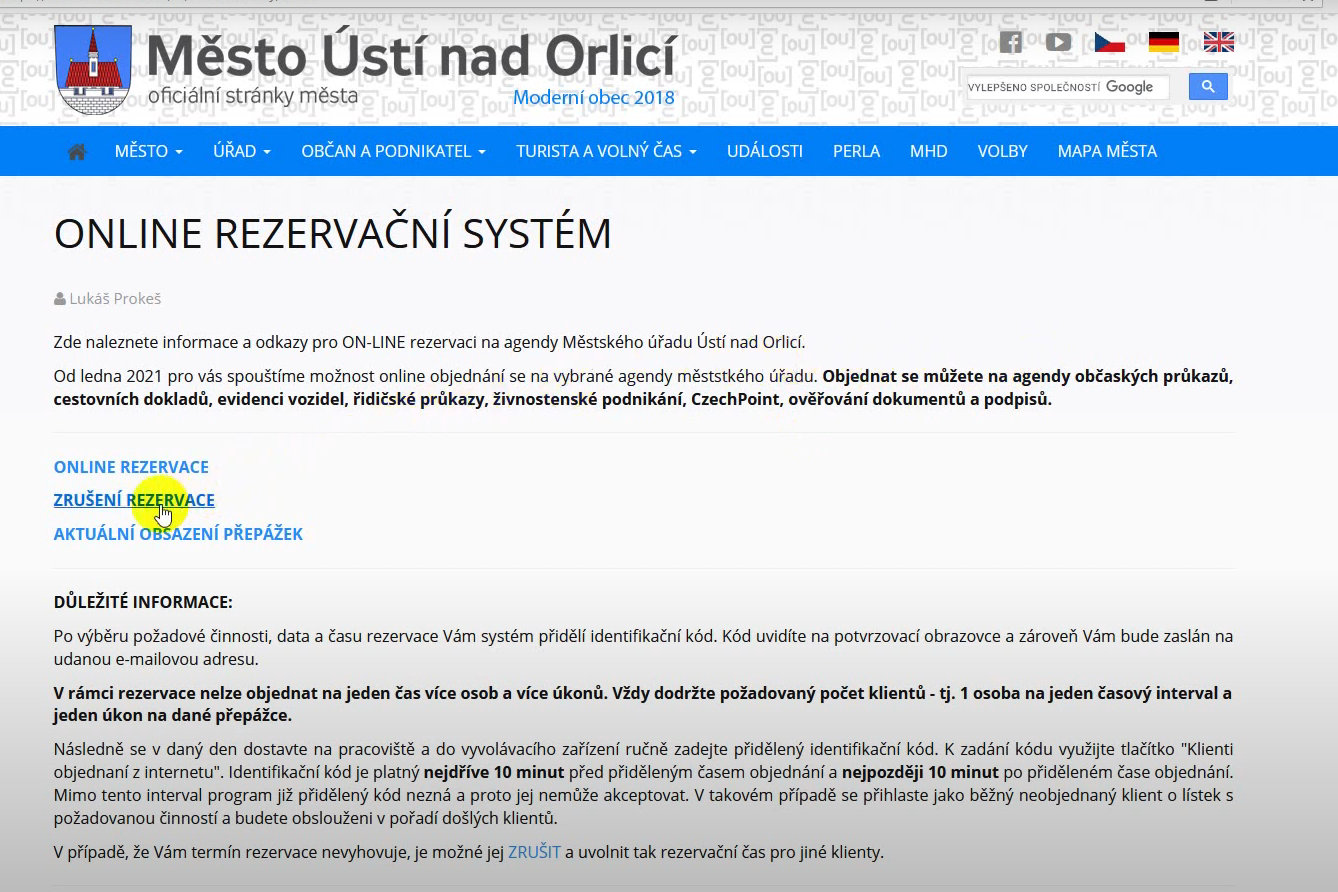Open MAPA MĚSTA in navigation
Viewport: 1338px width, 892px height.
[x=1106, y=152]
